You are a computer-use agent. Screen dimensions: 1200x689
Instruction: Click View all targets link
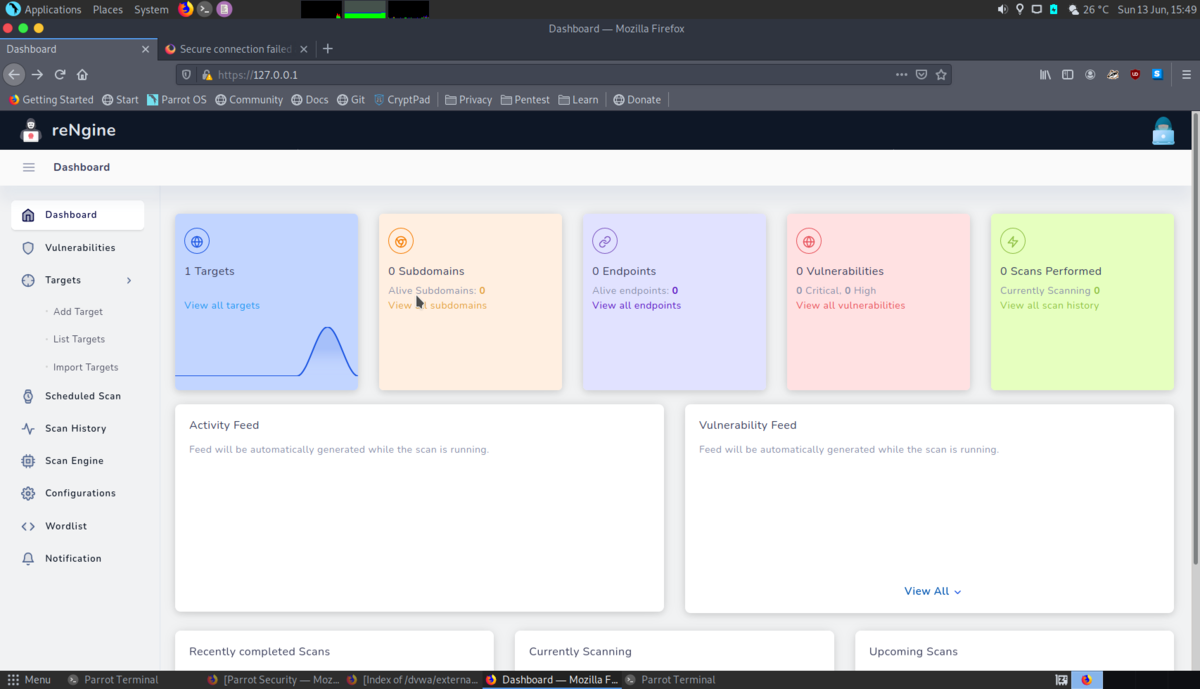tap(222, 305)
